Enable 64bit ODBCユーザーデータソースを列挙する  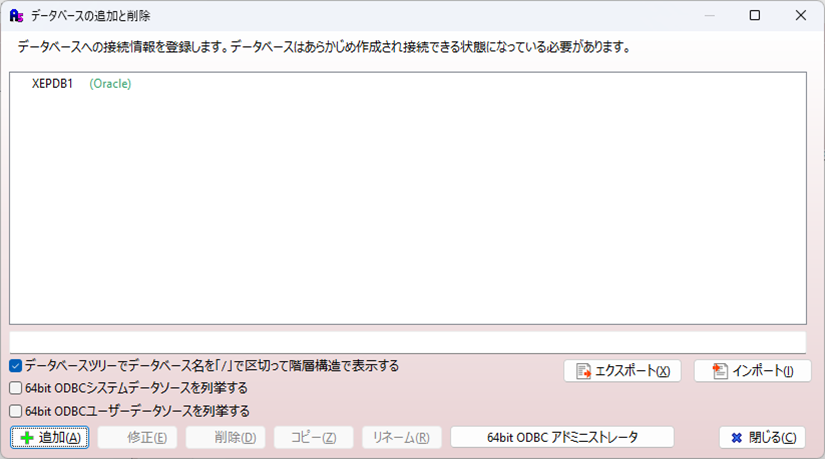coord(16,411)
